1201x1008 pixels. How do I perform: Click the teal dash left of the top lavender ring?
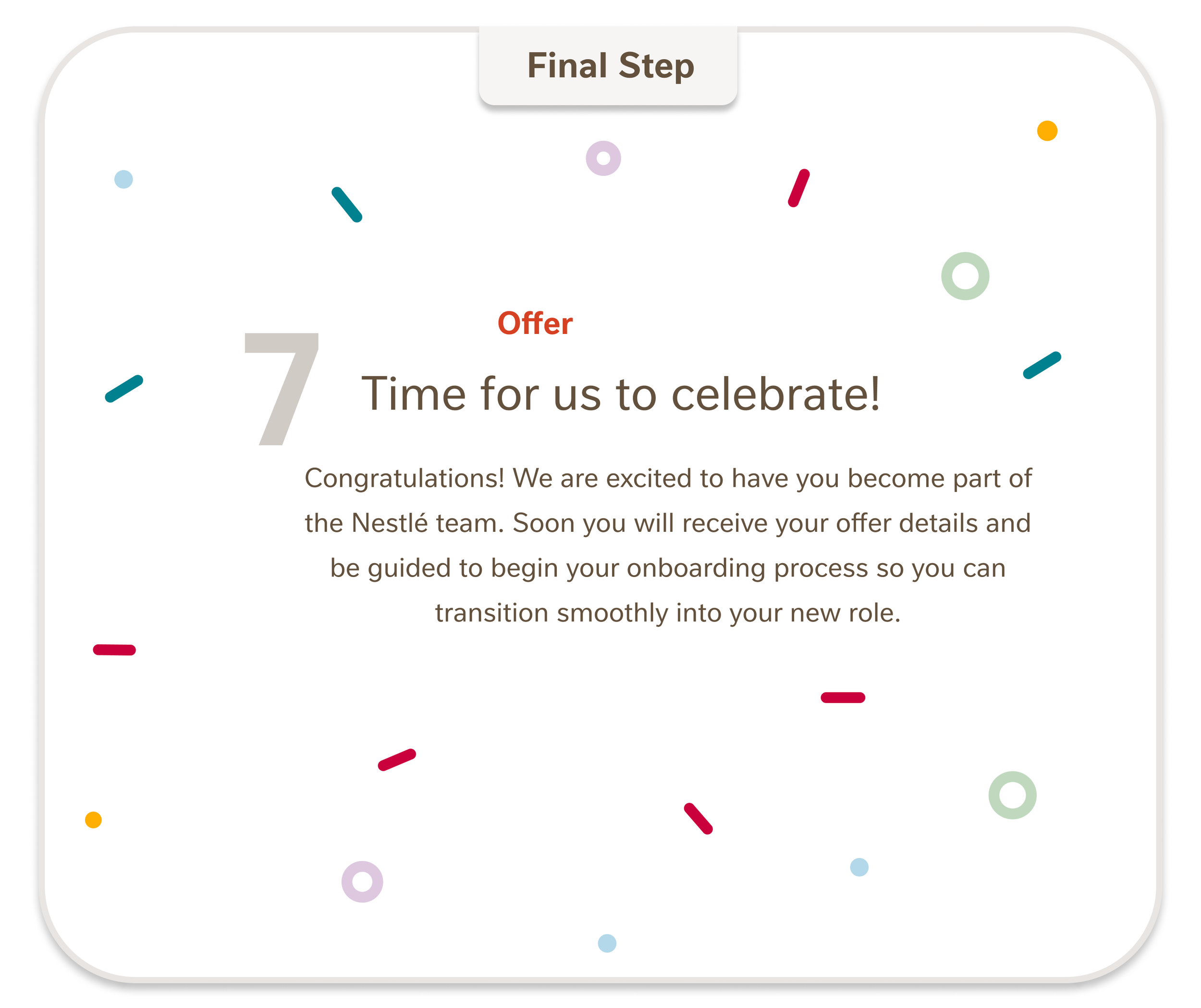pos(346,204)
